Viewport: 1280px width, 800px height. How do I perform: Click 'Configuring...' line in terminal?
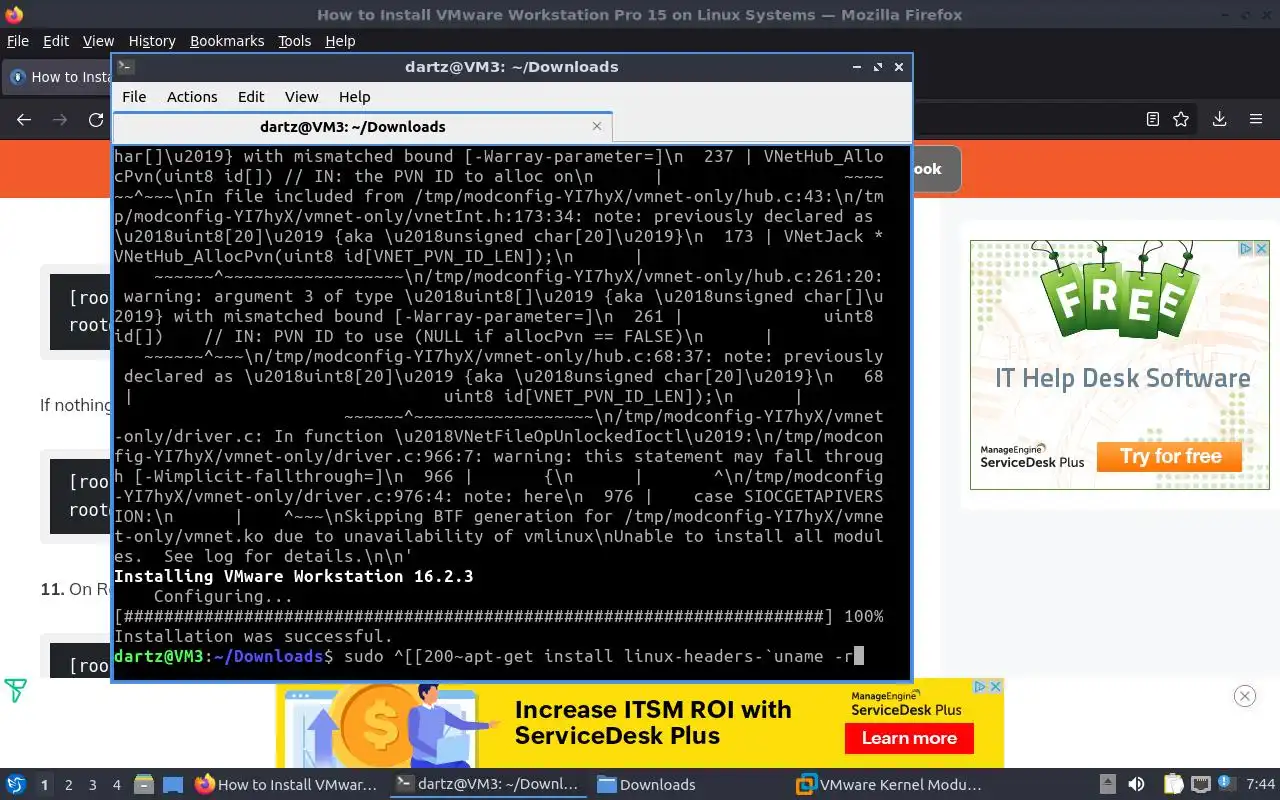pos(223,596)
